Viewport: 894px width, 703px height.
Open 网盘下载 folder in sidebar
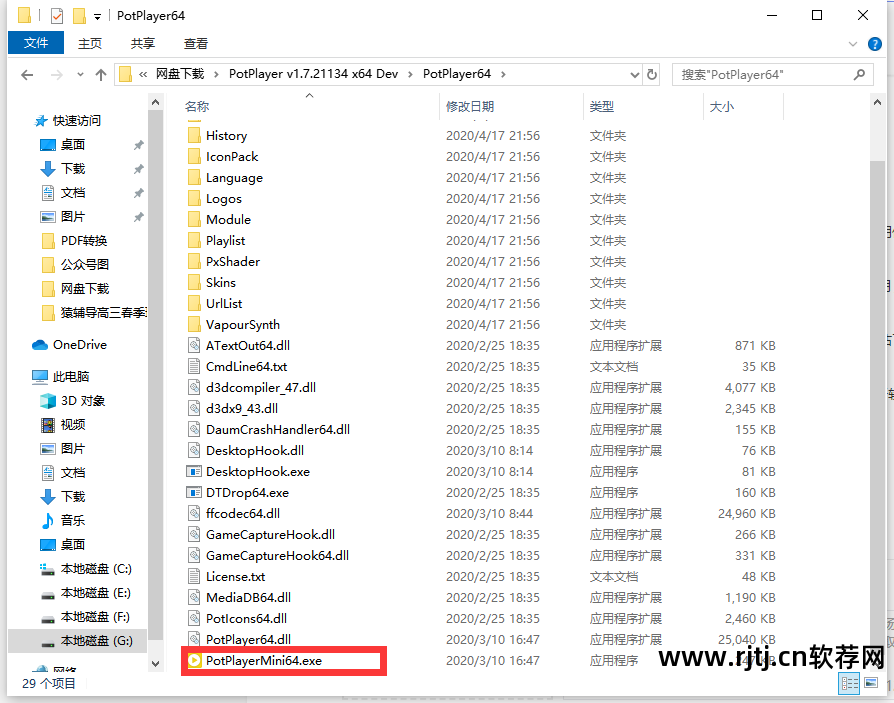point(75,288)
